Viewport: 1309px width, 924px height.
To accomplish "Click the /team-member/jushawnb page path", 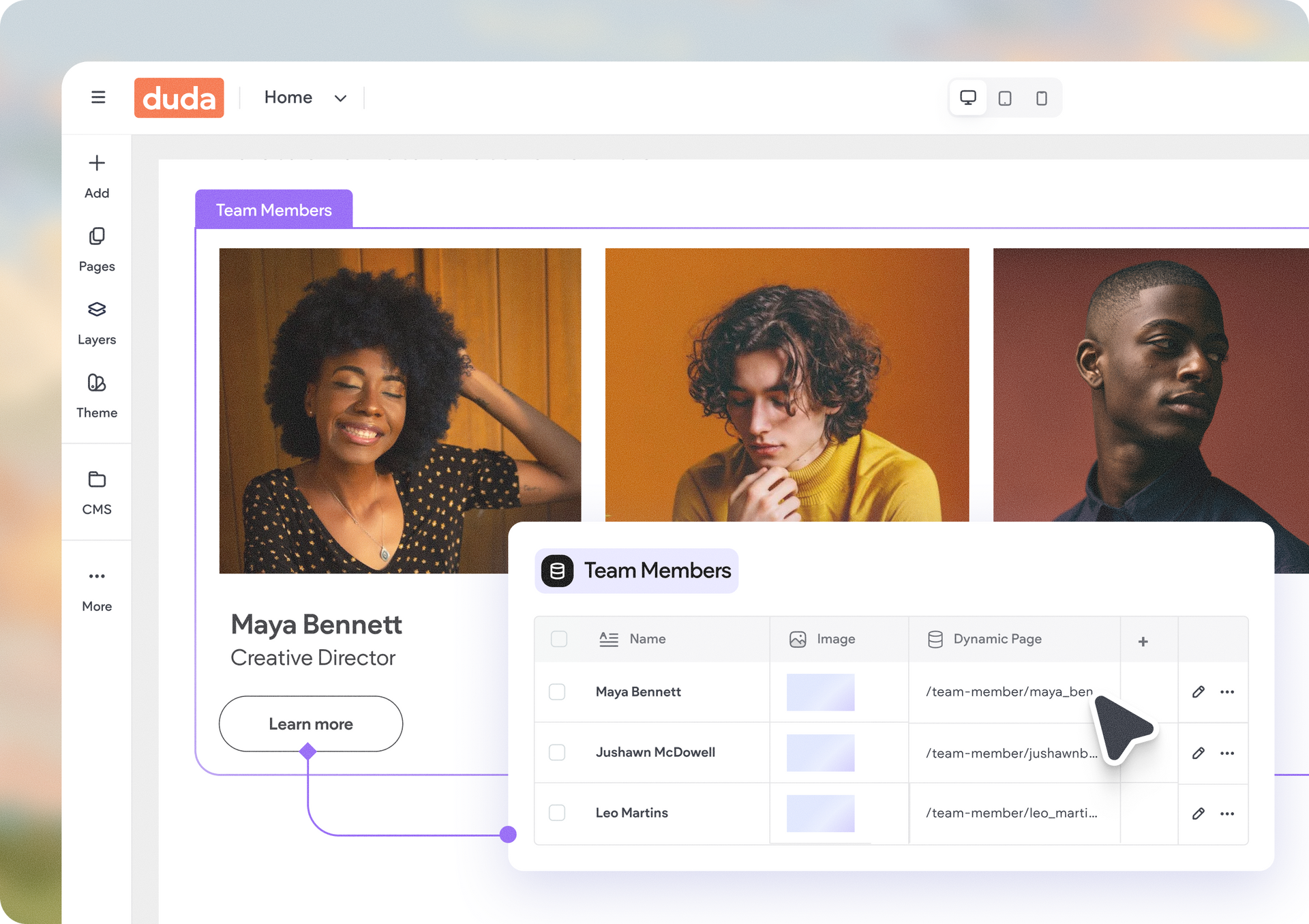I will [x=1012, y=753].
